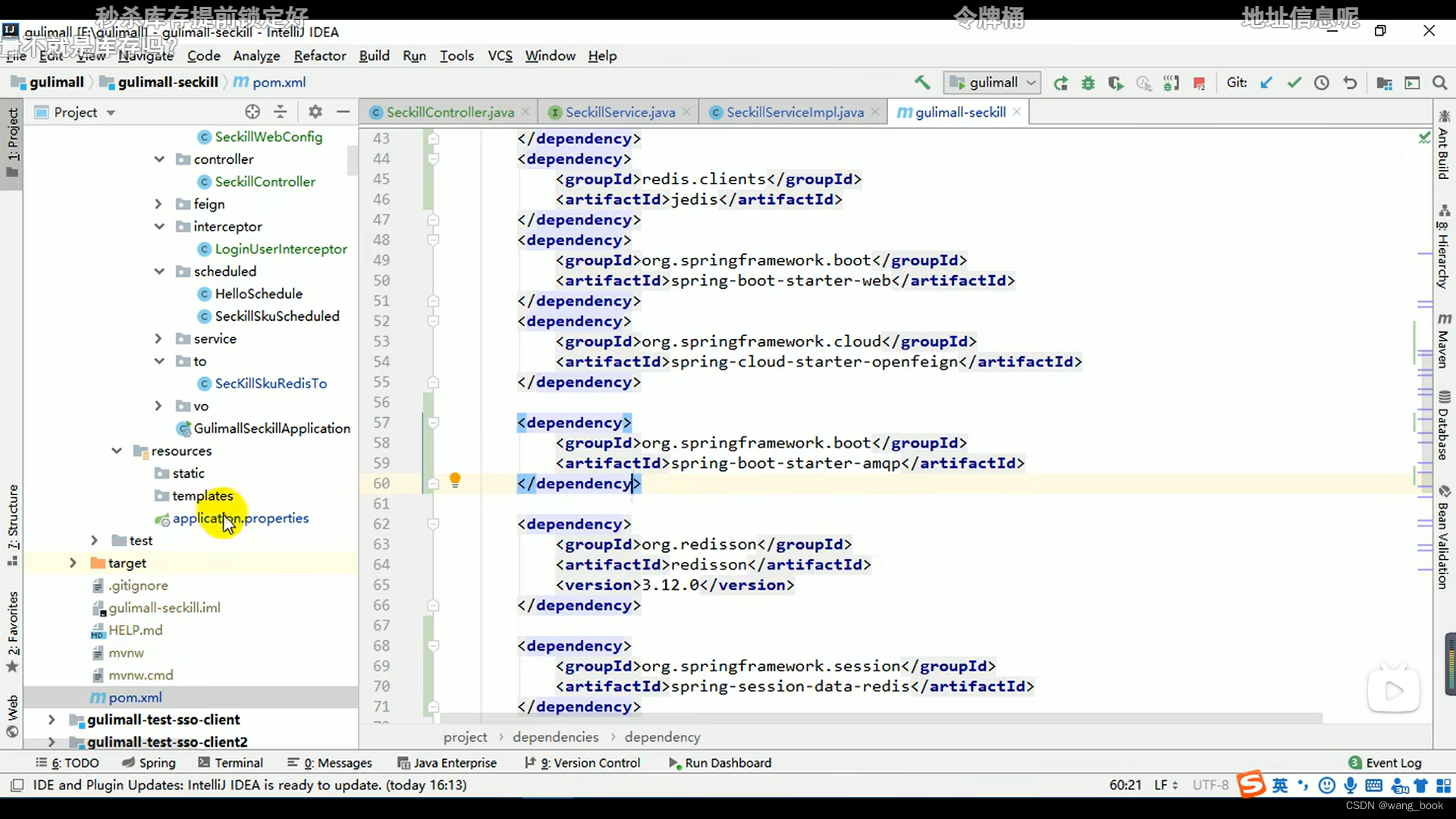Image resolution: width=1456 pixels, height=819 pixels.
Task: Locate current file with crosshair icon
Action: click(253, 112)
